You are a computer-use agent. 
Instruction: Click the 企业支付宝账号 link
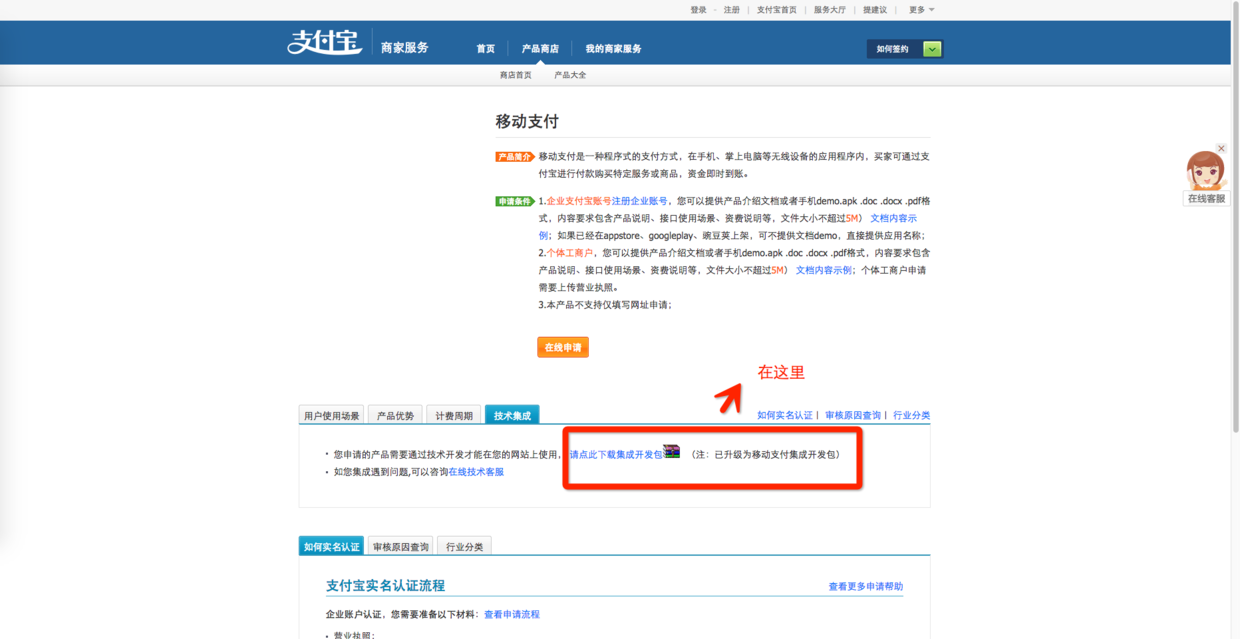[x=579, y=201]
